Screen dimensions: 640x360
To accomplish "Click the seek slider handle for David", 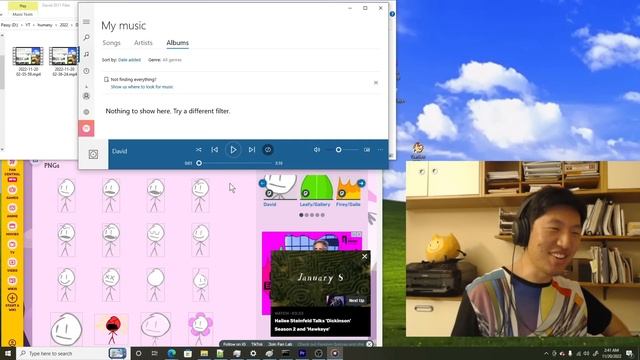I will point(199,163).
